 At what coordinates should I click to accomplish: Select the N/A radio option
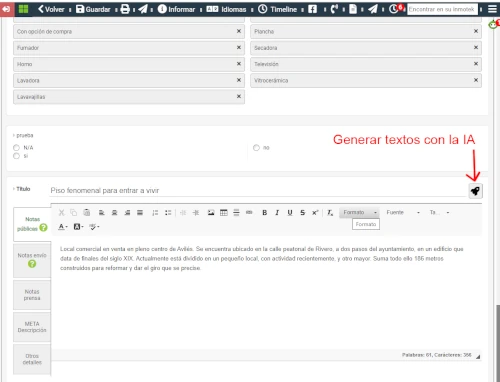point(16,148)
